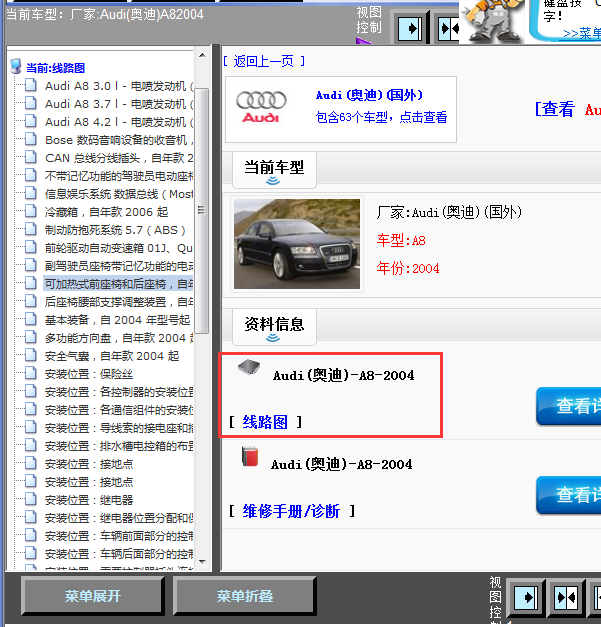Viewport: 601px width, 627px height.
Task: Select 安装位置：车辆前面部分的控制 item
Action: click(119, 536)
